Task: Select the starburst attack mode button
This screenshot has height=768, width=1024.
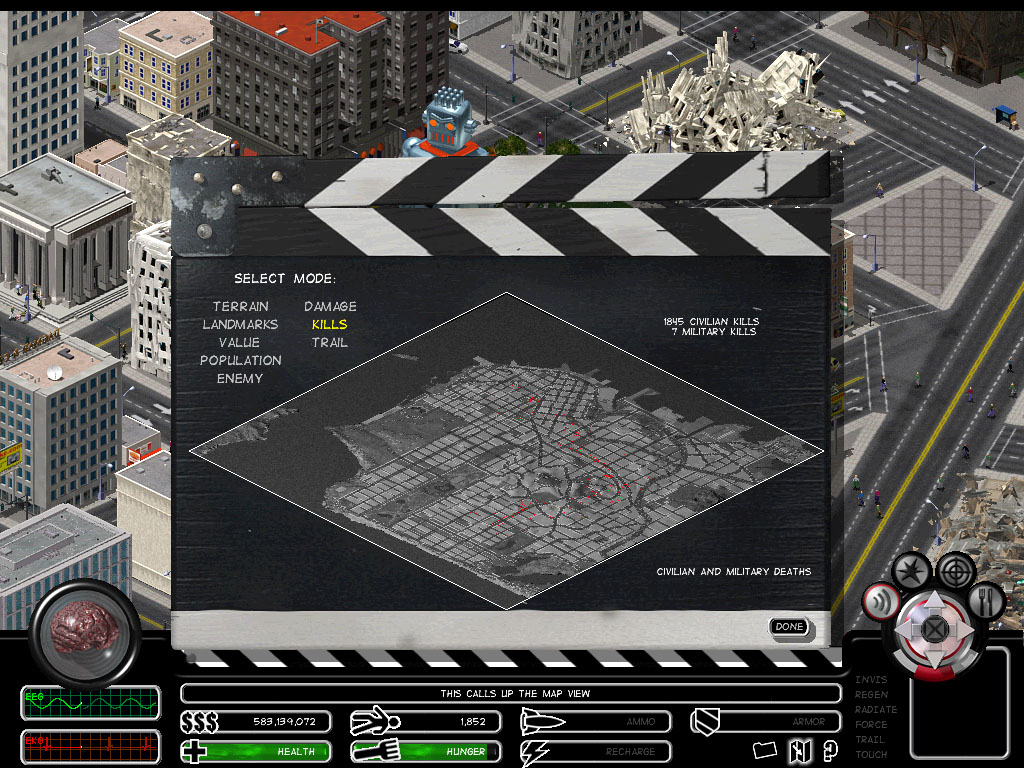Action: 912,571
